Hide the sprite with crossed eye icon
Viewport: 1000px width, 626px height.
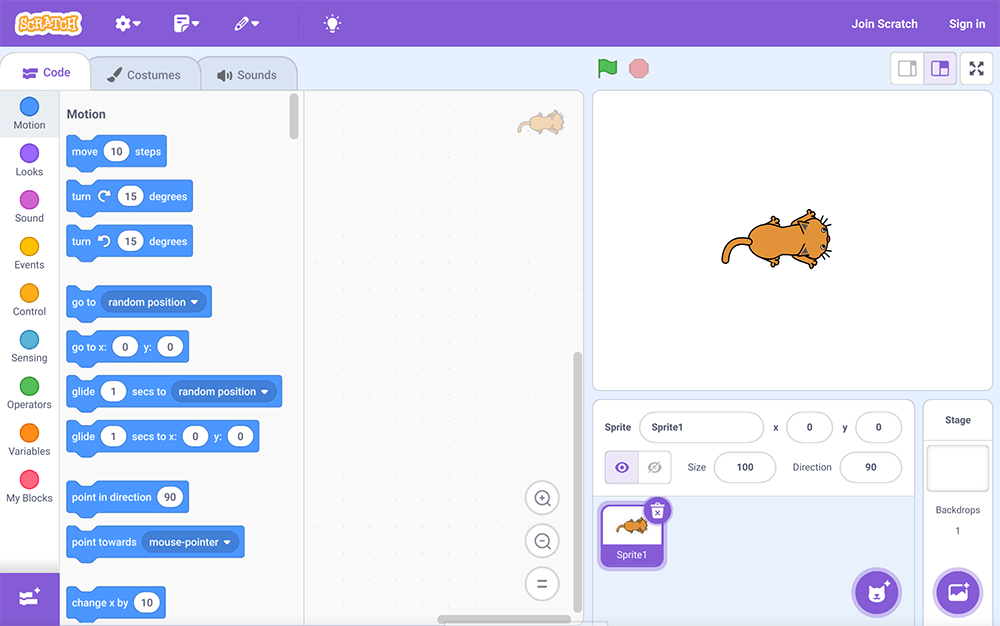click(654, 467)
